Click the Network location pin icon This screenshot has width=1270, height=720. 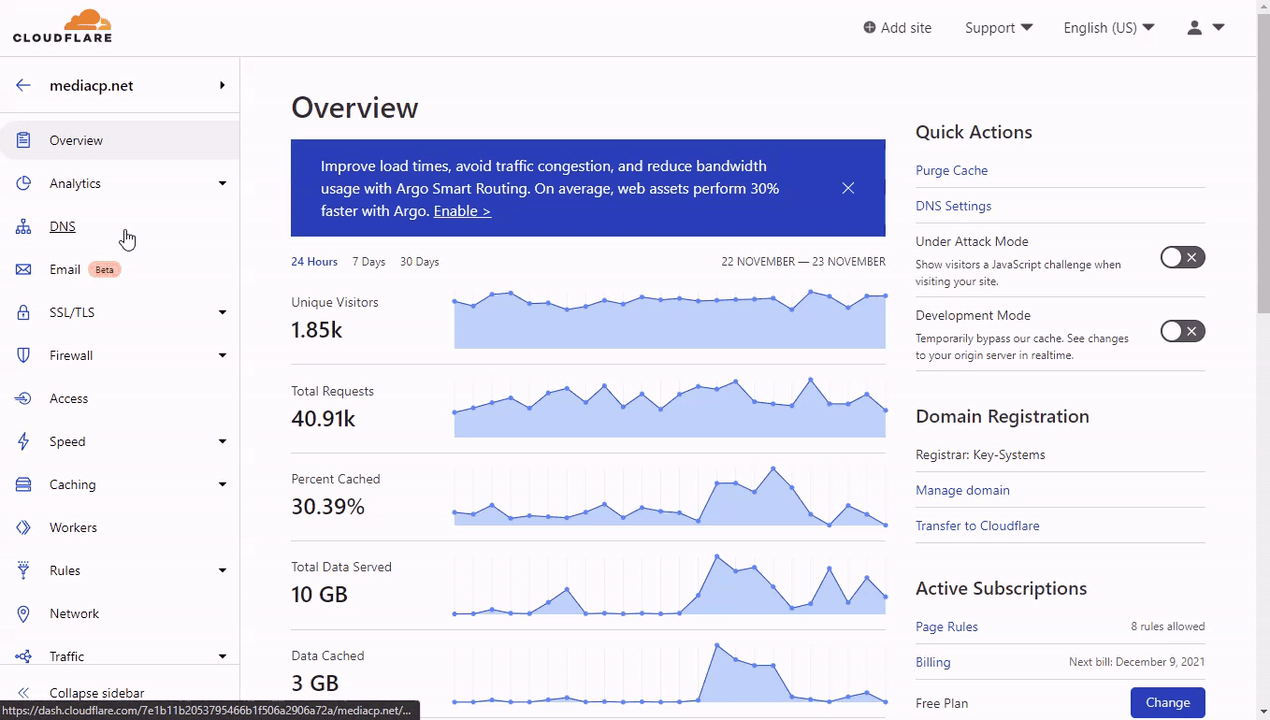coord(23,614)
